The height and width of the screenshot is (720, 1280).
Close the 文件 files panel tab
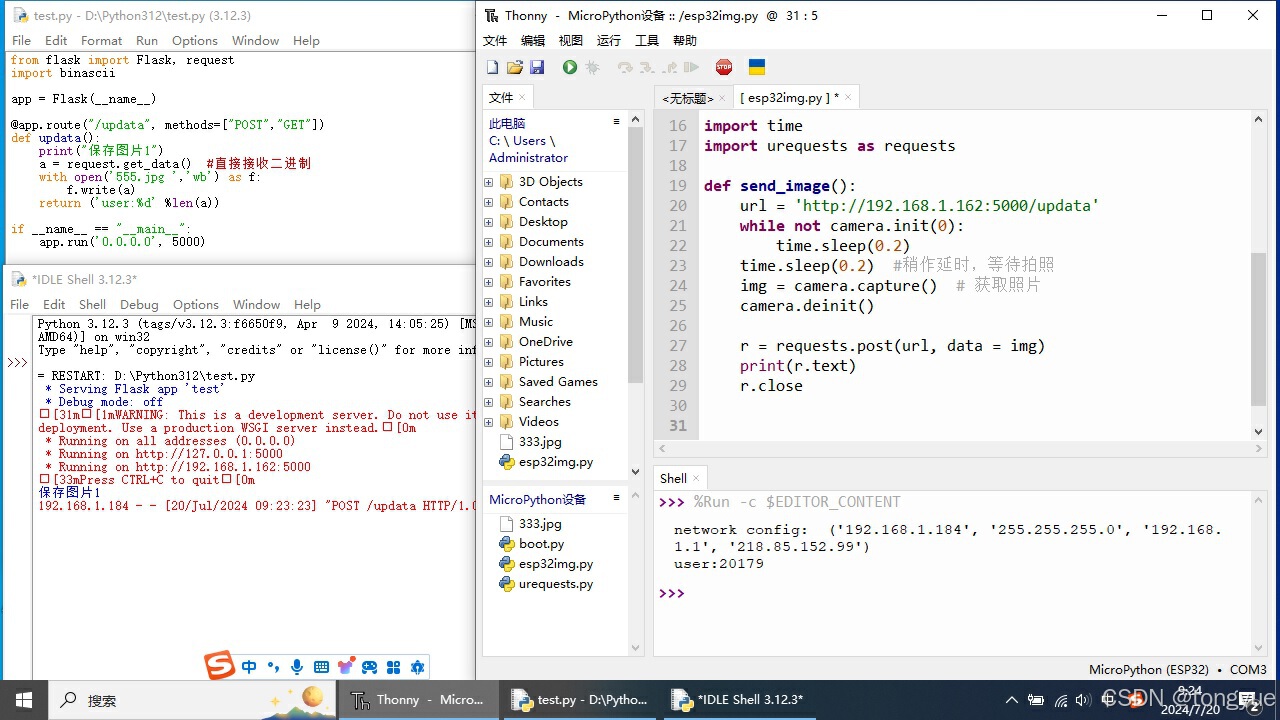tap(521, 98)
